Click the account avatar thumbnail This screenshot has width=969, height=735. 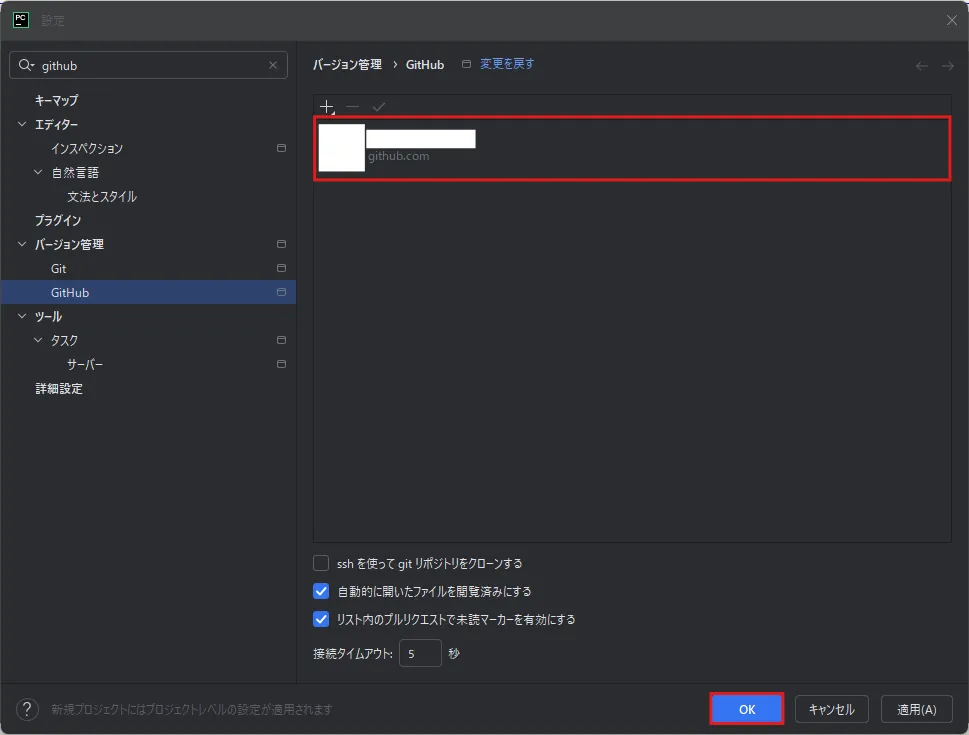coord(341,148)
